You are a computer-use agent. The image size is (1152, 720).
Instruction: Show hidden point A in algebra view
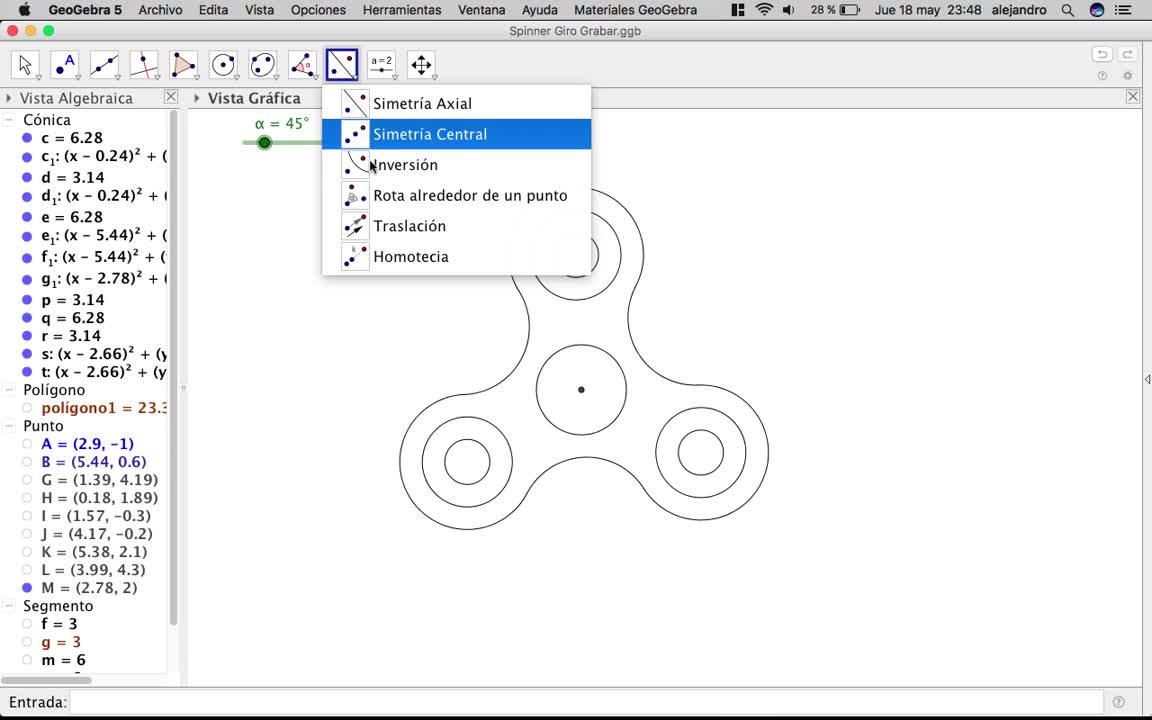coord(27,444)
